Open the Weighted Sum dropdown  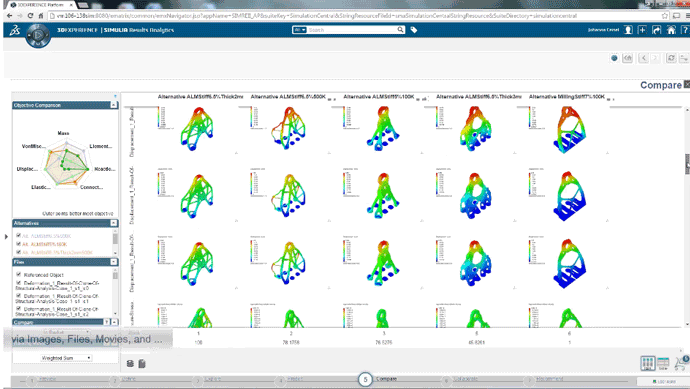(66, 358)
